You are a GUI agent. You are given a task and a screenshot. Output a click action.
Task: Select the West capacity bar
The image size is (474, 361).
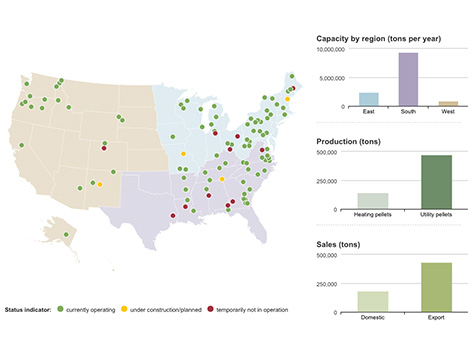pos(448,104)
